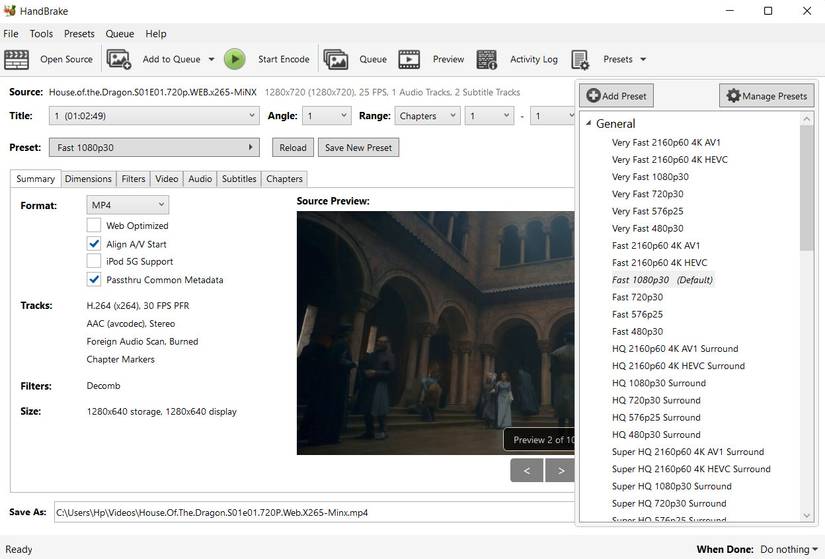
Task: Toggle the iPod 5G Support checkbox
Action: click(x=94, y=262)
